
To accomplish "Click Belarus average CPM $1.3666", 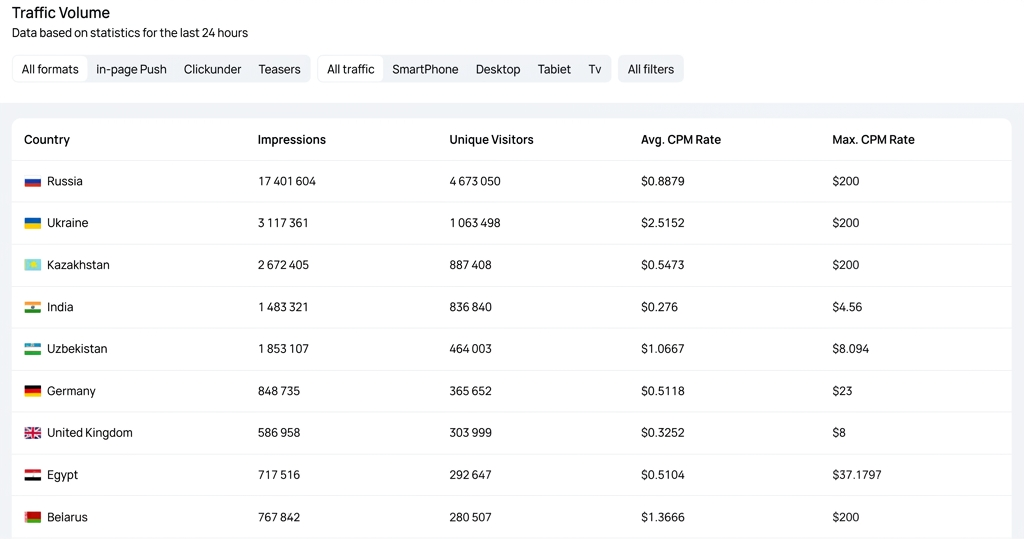I will pos(663,517).
